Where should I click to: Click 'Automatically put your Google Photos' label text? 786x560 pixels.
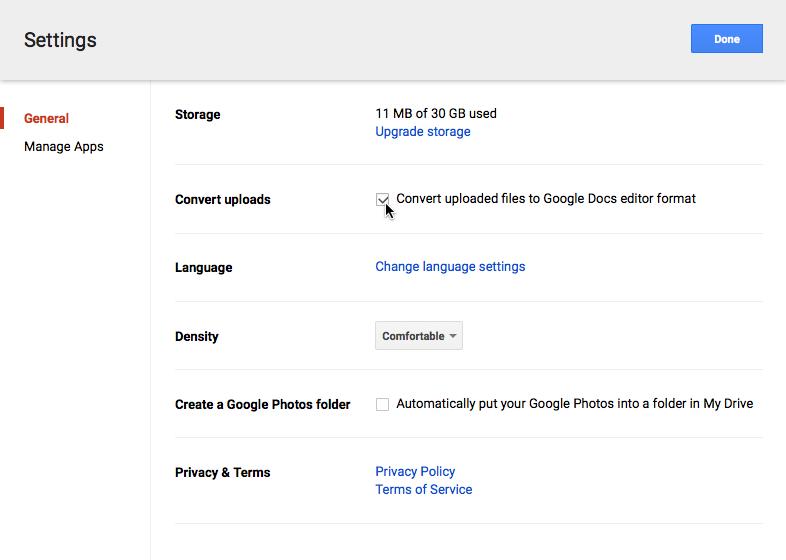click(574, 404)
